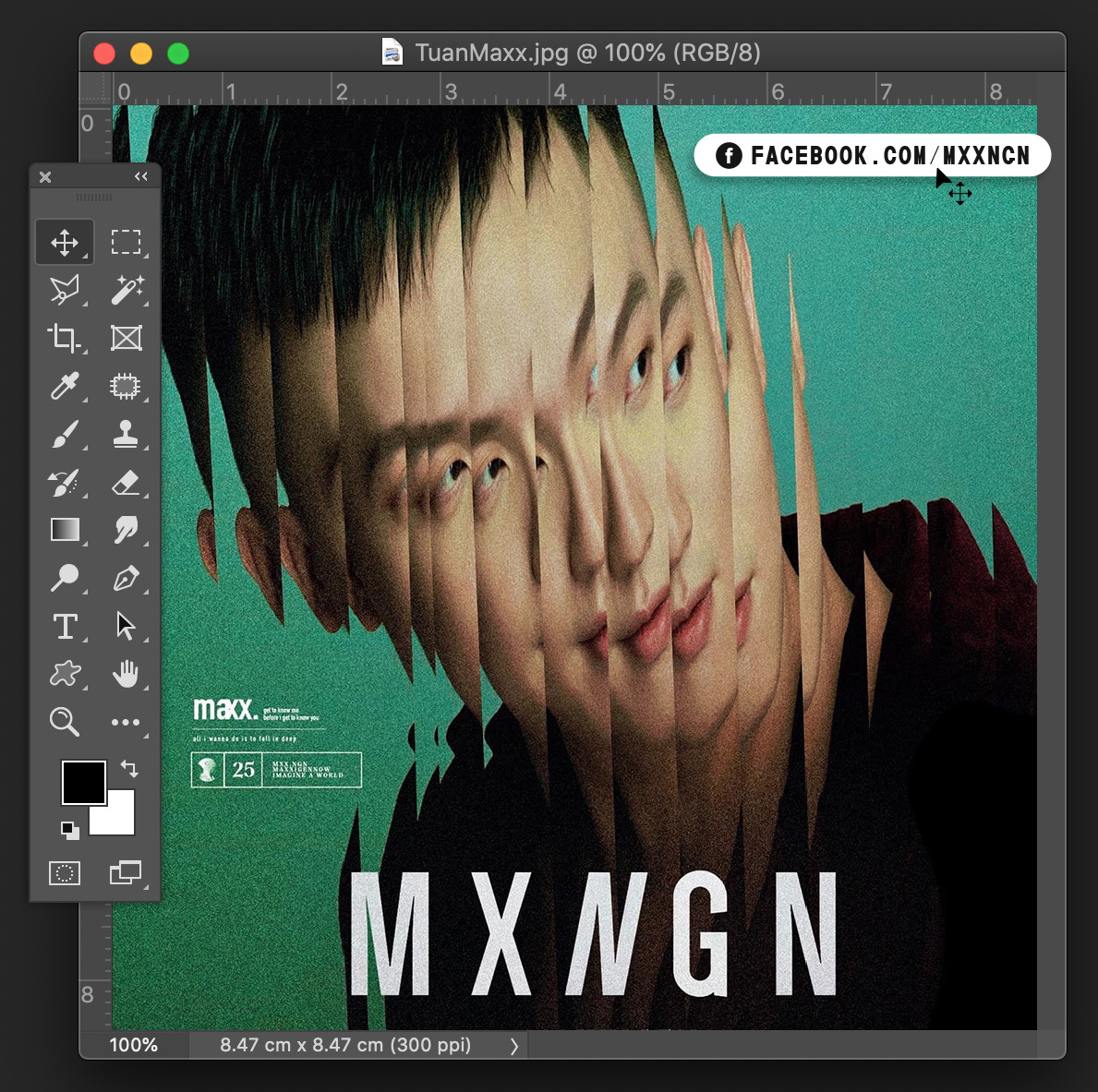The image size is (1098, 1092).
Task: Select the Move tool
Action: [65, 242]
